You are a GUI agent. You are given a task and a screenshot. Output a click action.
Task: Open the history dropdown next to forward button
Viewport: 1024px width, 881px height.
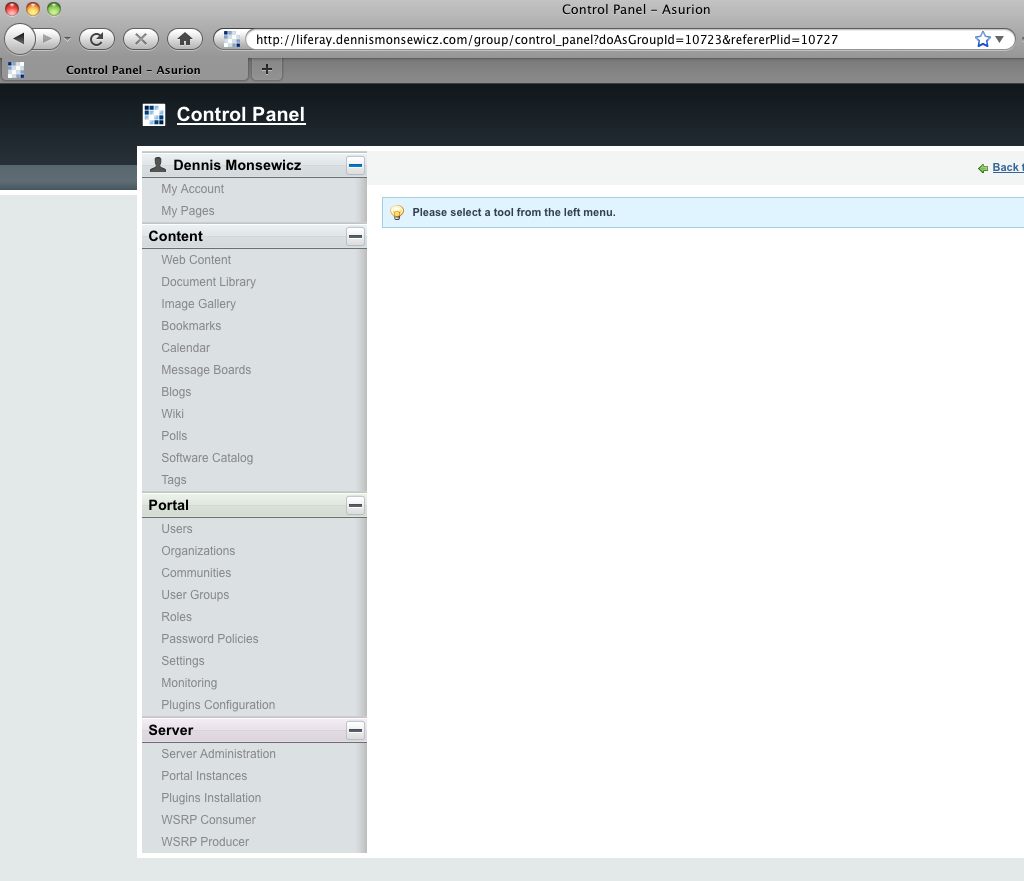point(67,39)
